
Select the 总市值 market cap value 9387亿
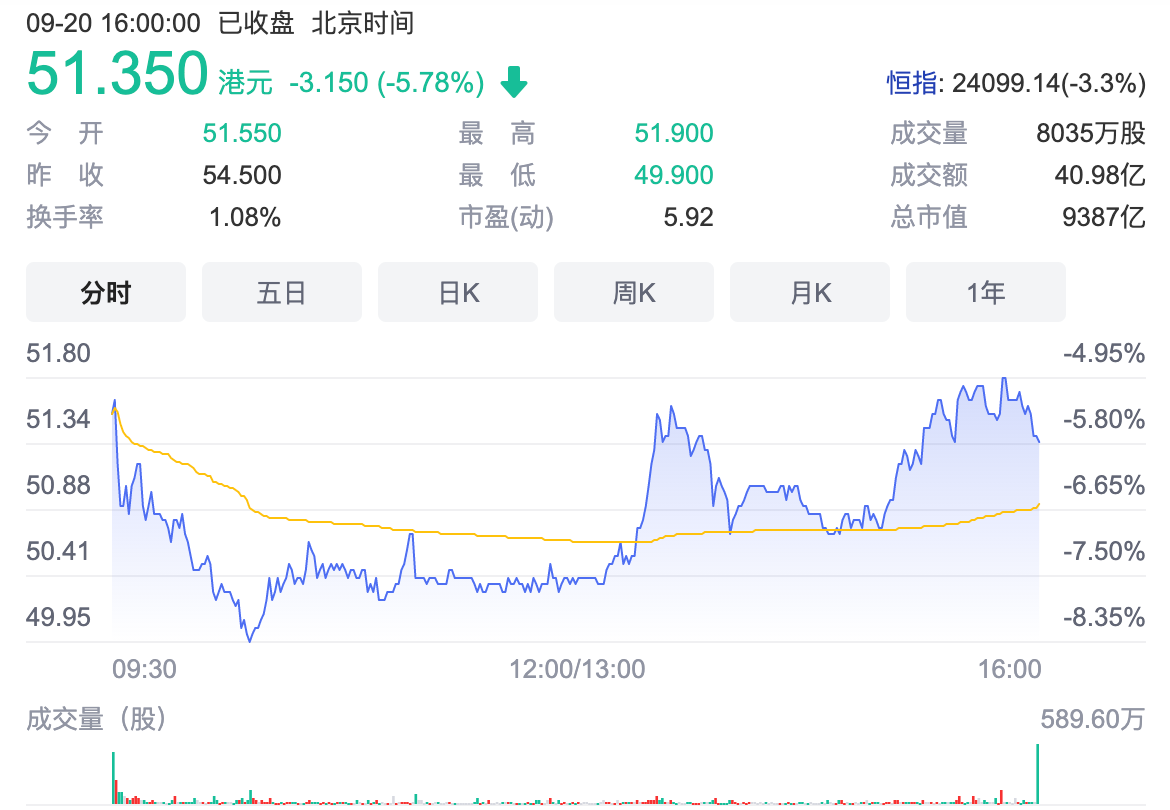click(x=1102, y=216)
